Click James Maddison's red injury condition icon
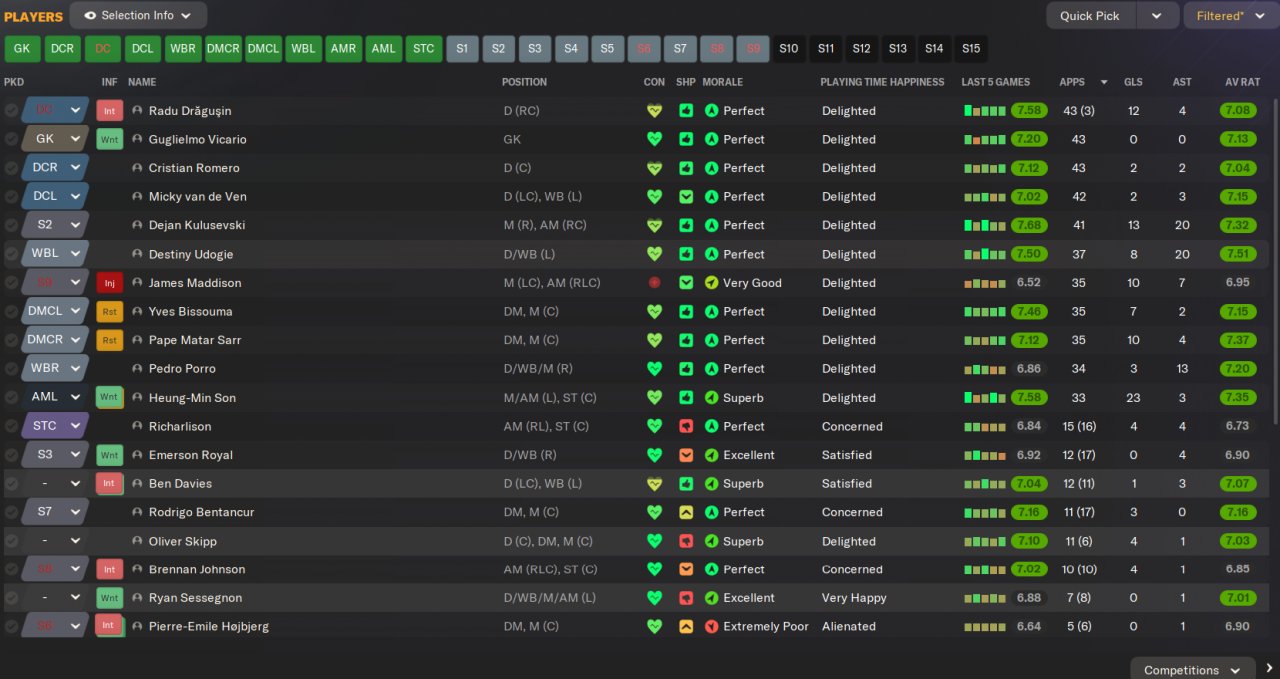Screen dimensions: 1280x679 click(654, 283)
